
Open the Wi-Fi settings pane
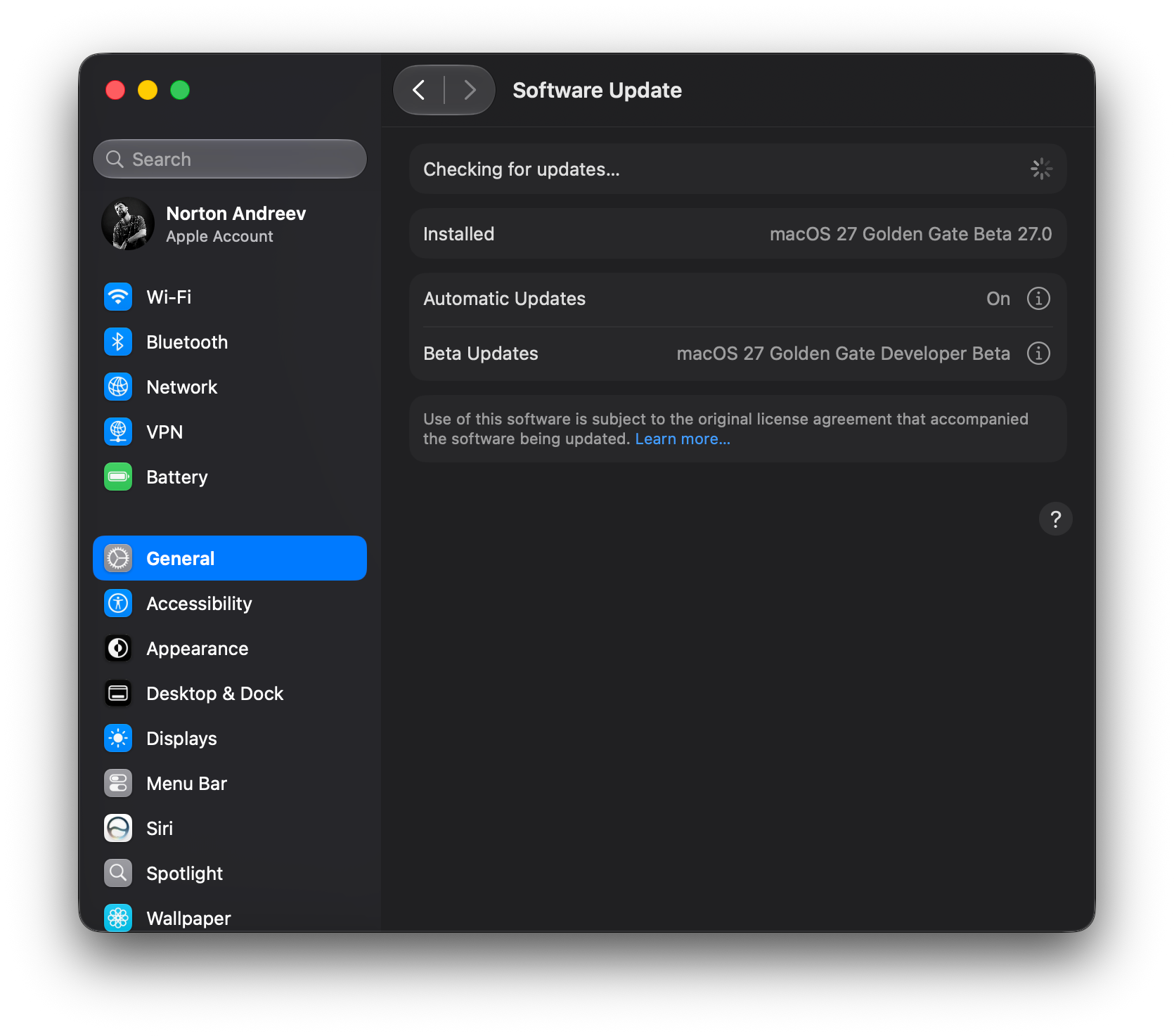click(x=230, y=297)
